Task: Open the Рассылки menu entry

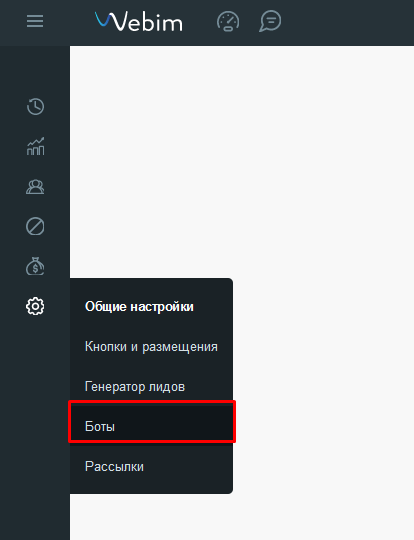Action: [114, 466]
